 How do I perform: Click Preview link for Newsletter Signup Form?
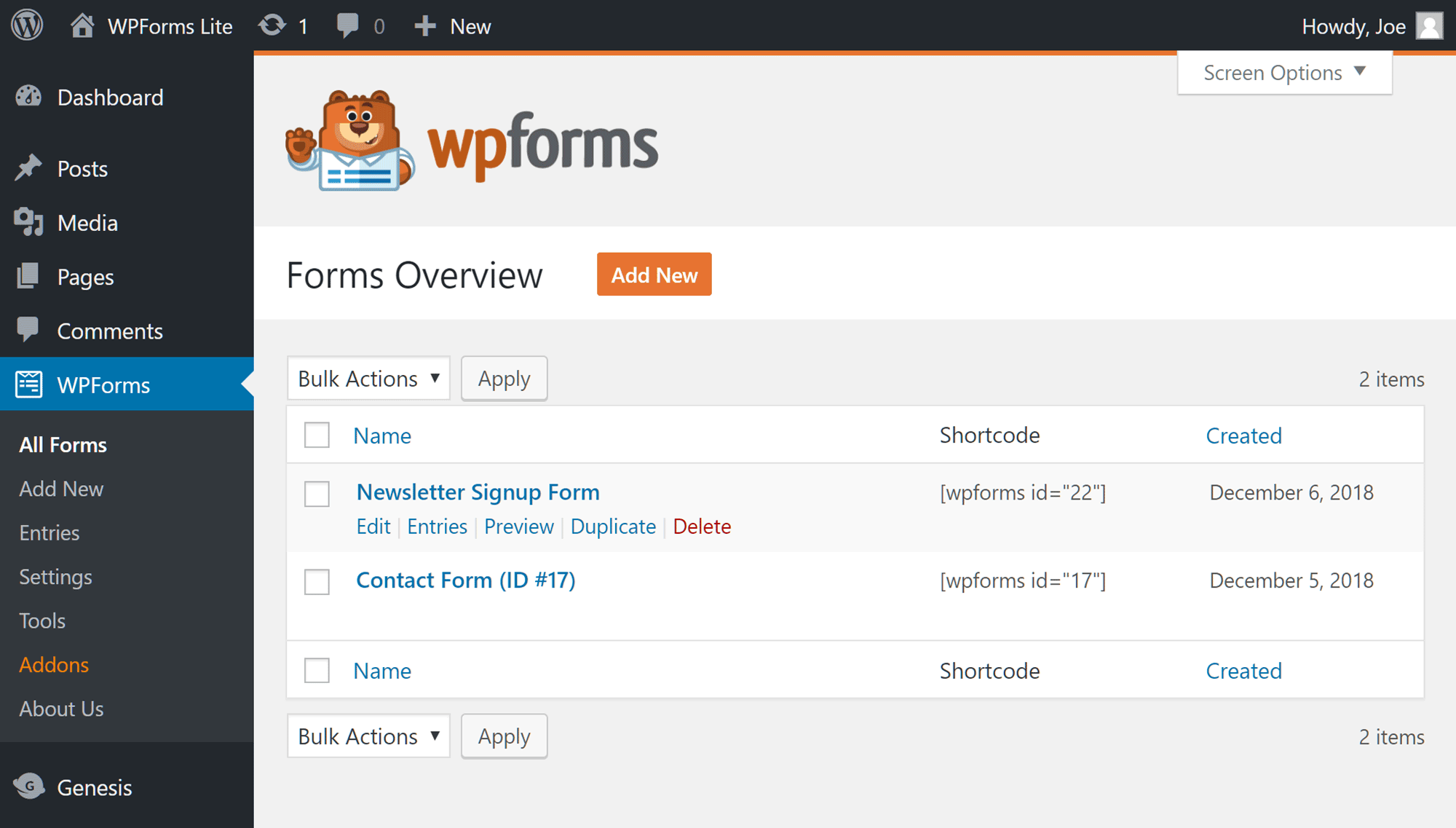tap(519, 525)
